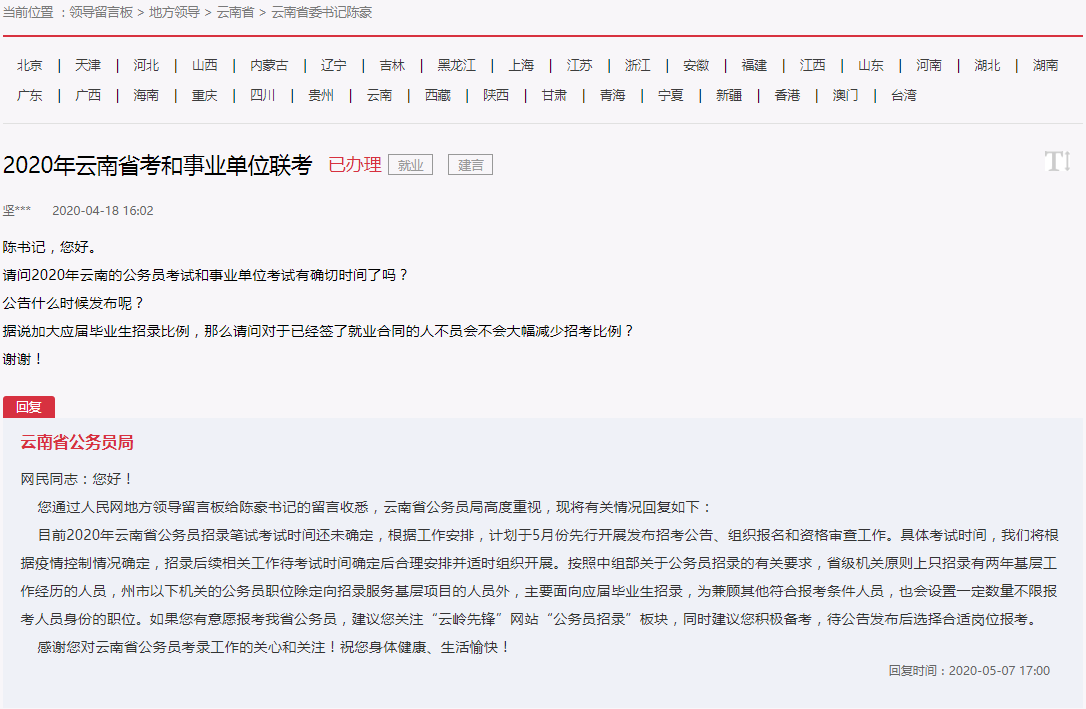Click the text size adjustment icon

pos(1057,161)
